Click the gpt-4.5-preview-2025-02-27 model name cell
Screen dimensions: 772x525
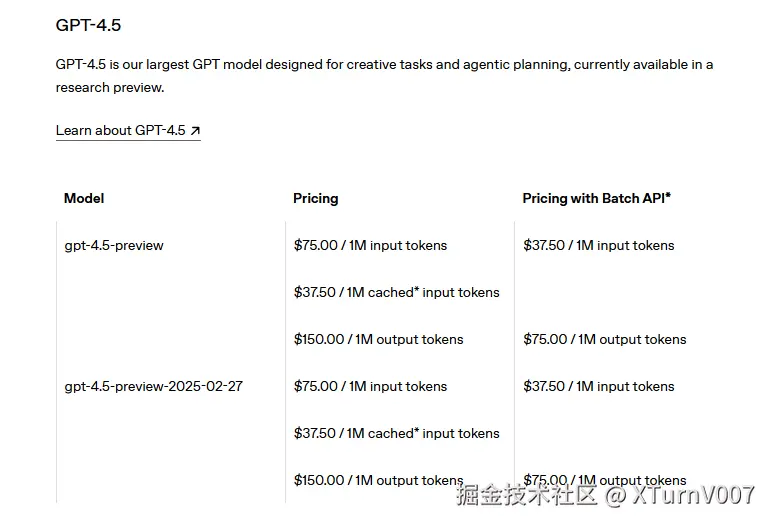coord(153,386)
